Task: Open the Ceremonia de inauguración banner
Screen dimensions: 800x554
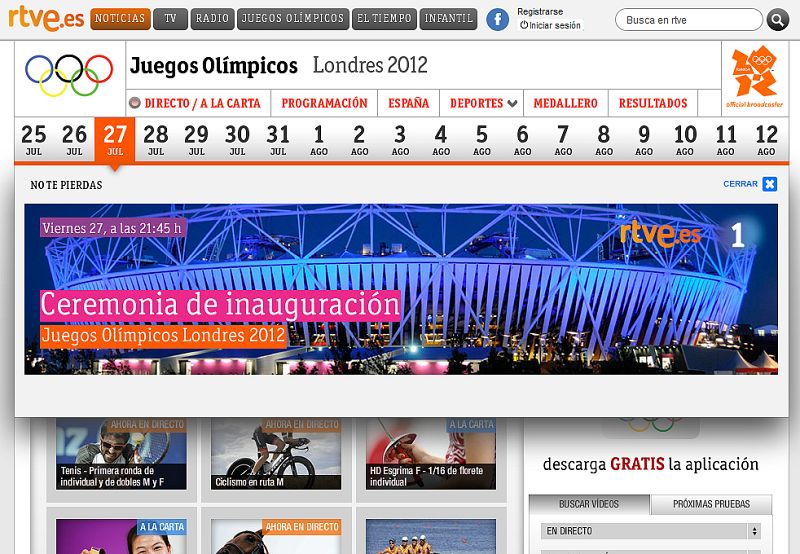Action: click(400, 289)
